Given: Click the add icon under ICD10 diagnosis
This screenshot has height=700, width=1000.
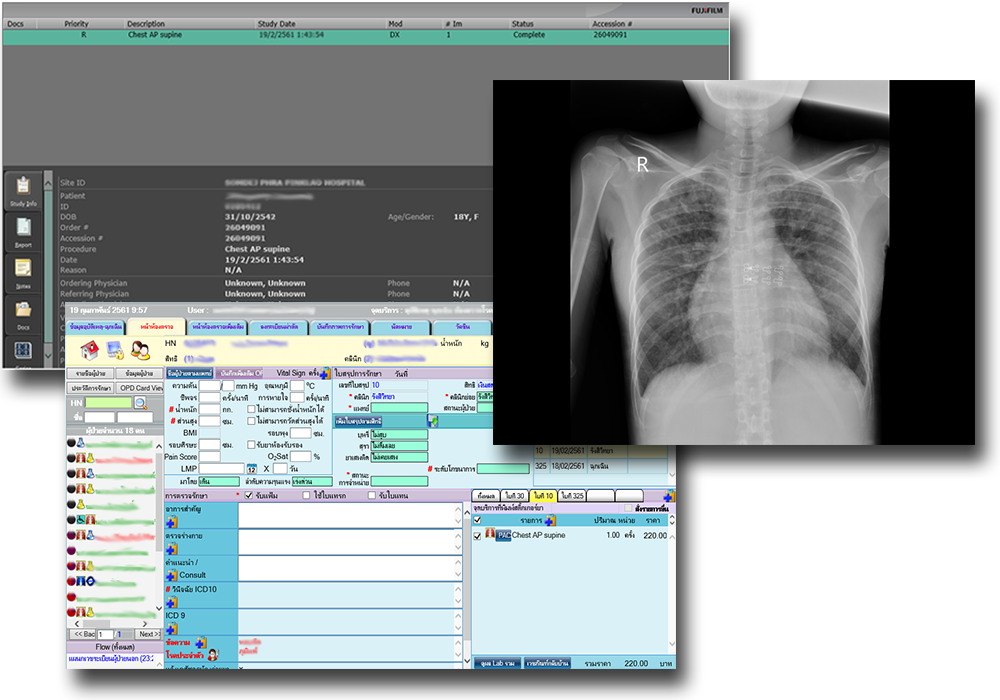Looking at the screenshot, I should tap(172, 602).
